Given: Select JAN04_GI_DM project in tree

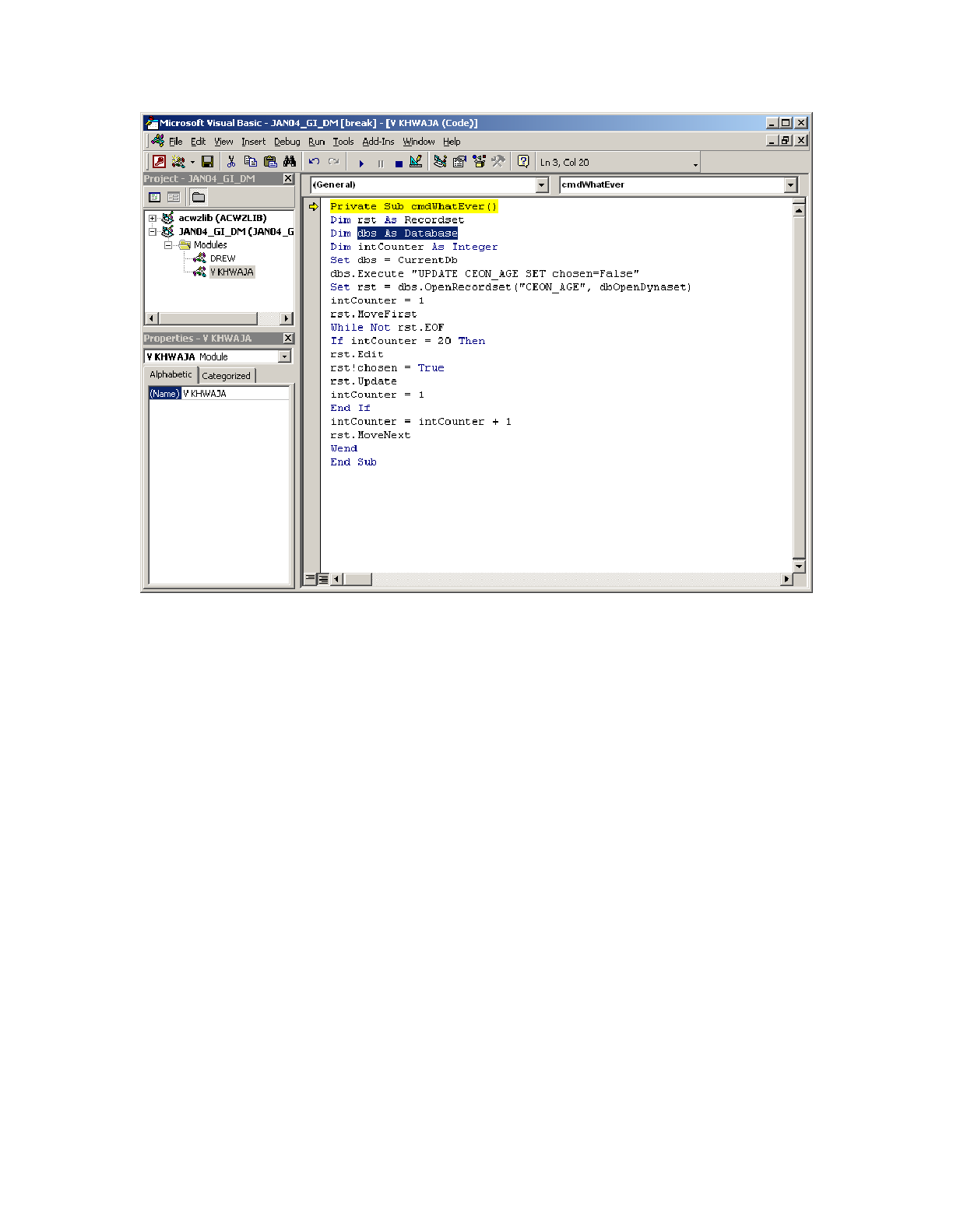Looking at the screenshot, I should [x=236, y=232].
